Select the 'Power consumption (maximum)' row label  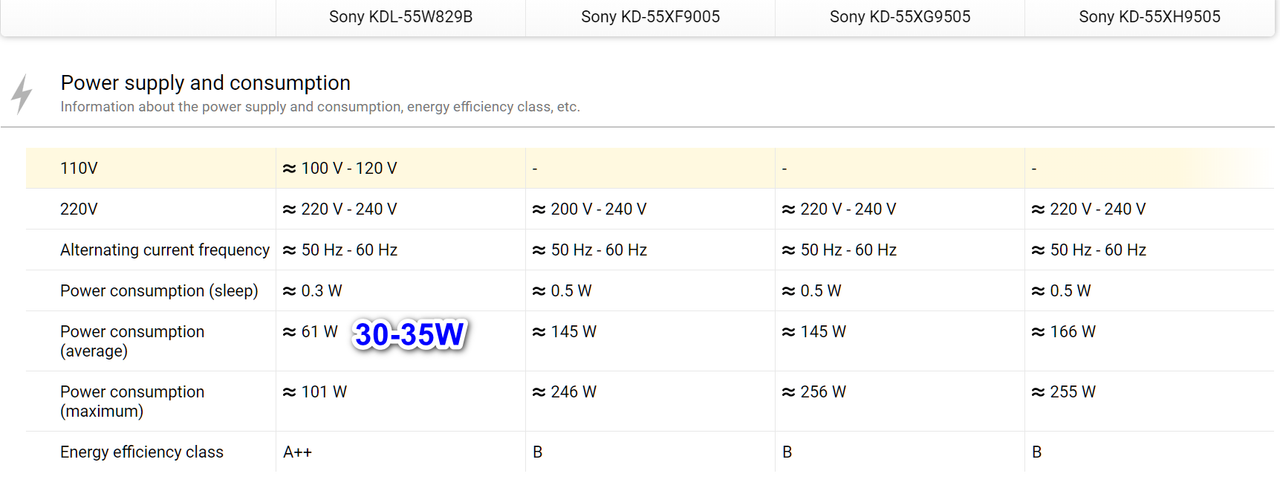click(x=132, y=401)
